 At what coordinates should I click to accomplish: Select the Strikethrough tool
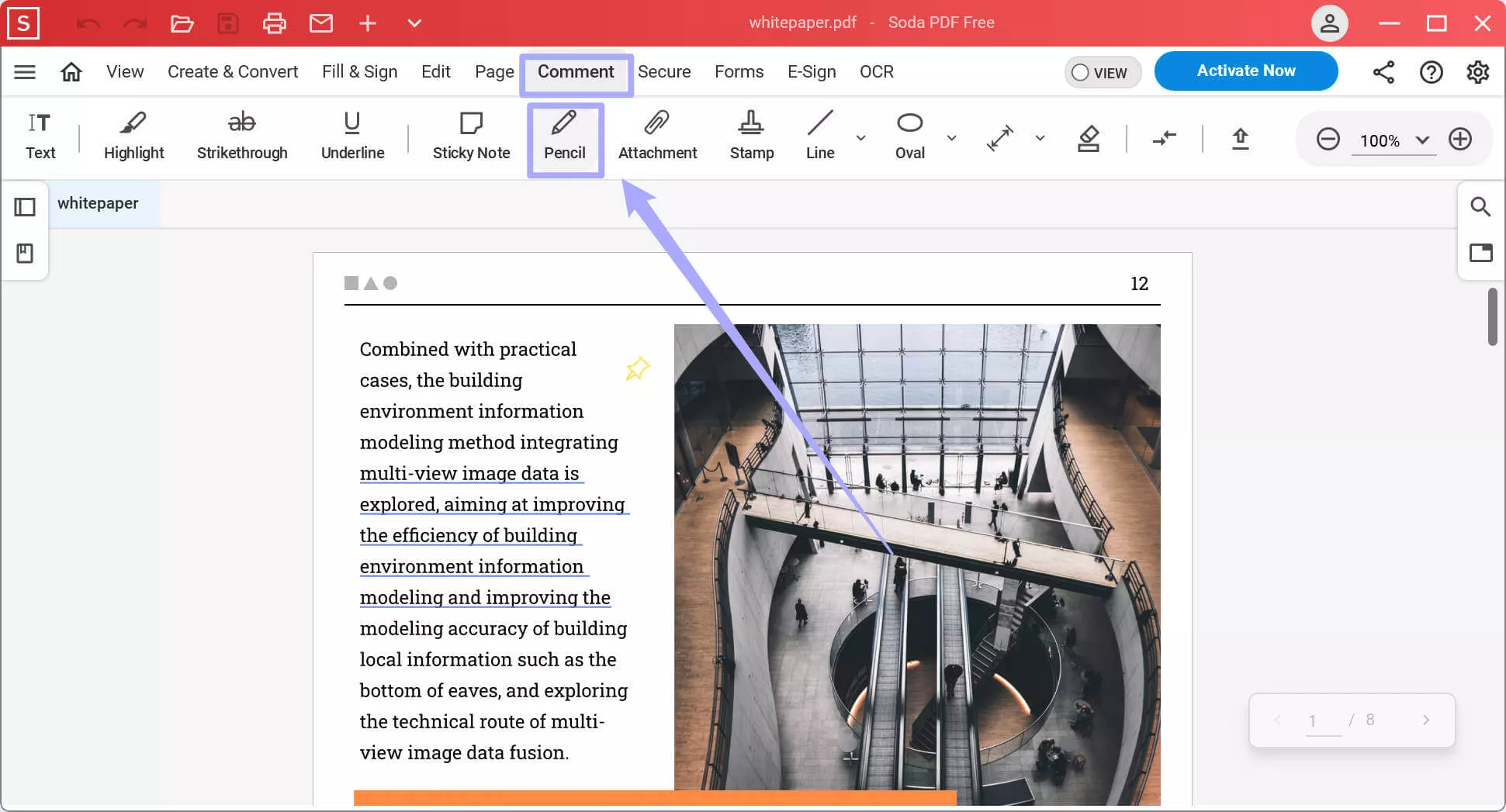coord(241,136)
